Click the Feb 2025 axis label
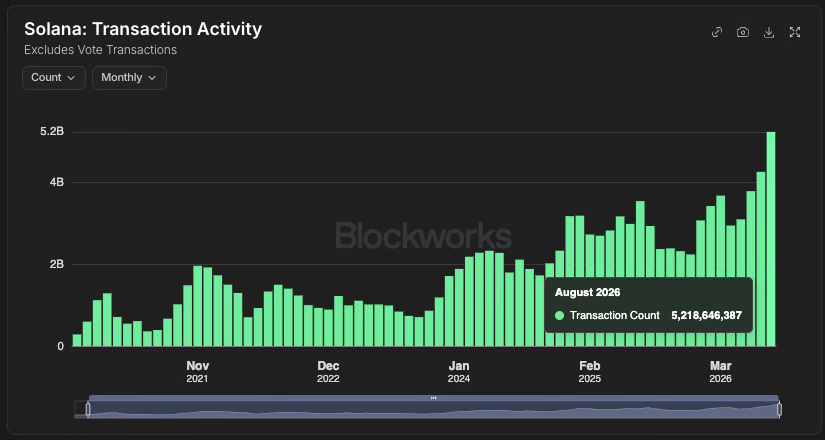This screenshot has width=825, height=440. tap(589, 372)
